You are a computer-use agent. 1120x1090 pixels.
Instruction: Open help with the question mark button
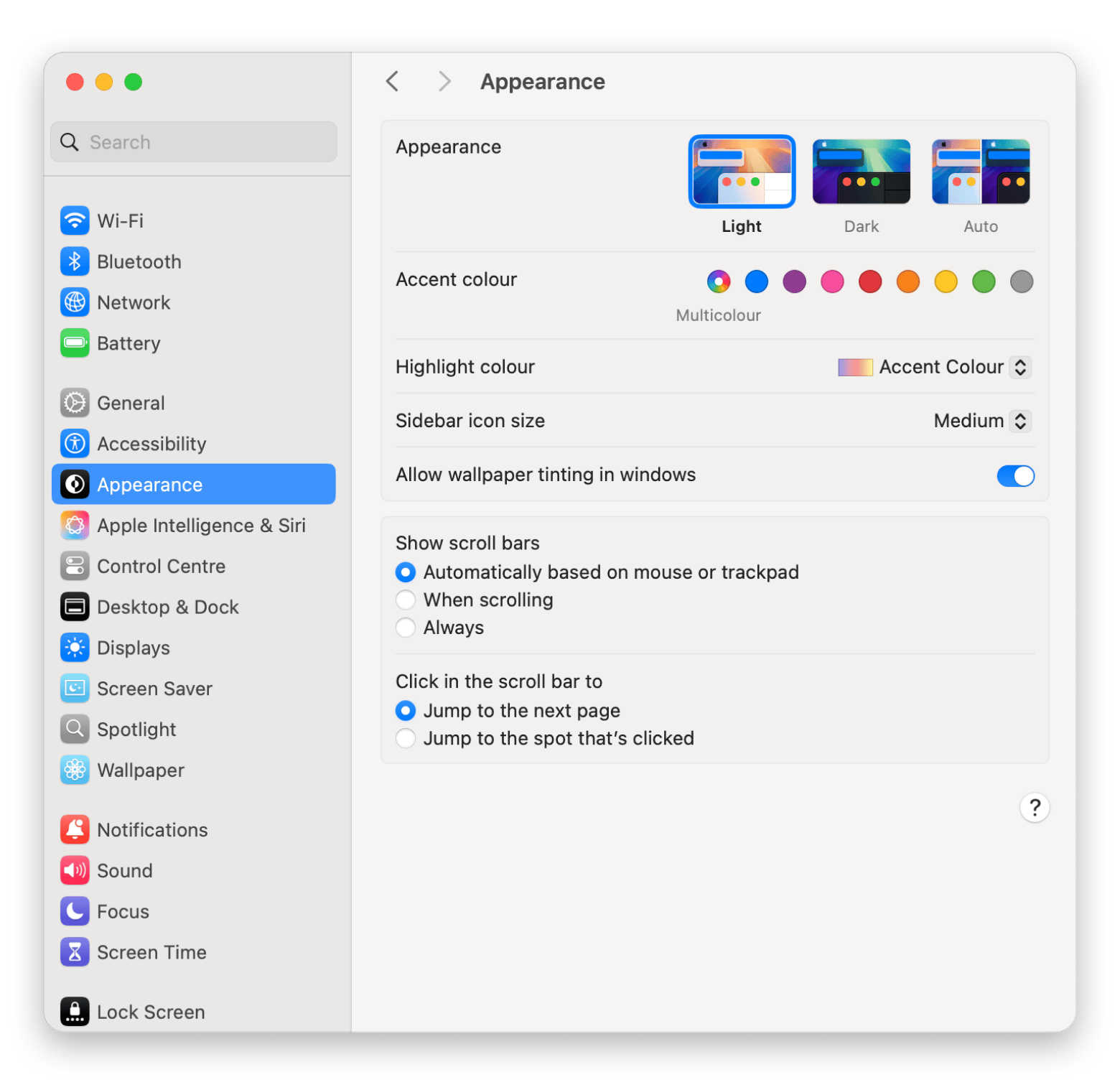coord(1035,809)
